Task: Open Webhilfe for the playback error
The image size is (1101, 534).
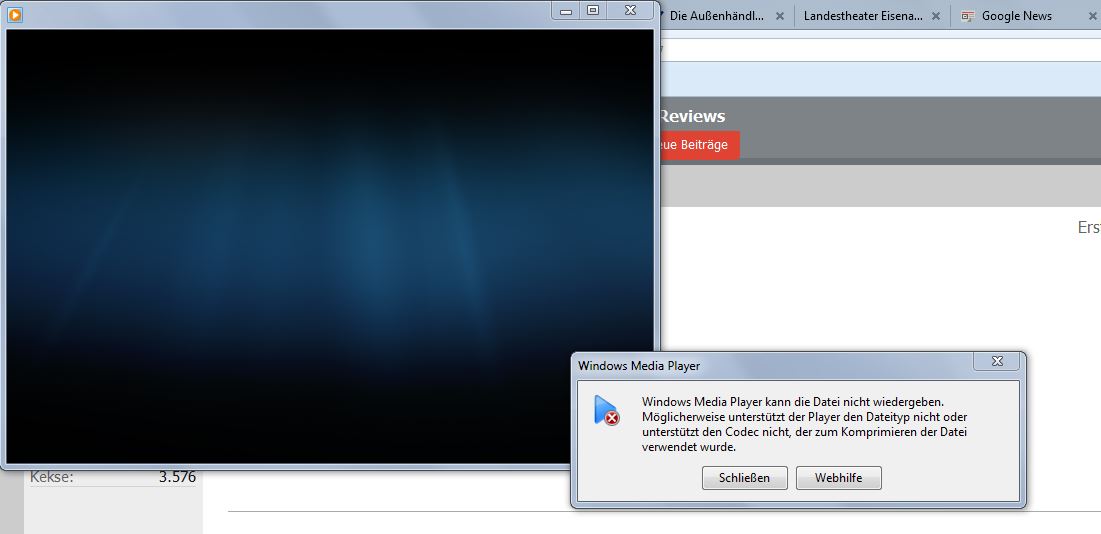Action: [838, 478]
